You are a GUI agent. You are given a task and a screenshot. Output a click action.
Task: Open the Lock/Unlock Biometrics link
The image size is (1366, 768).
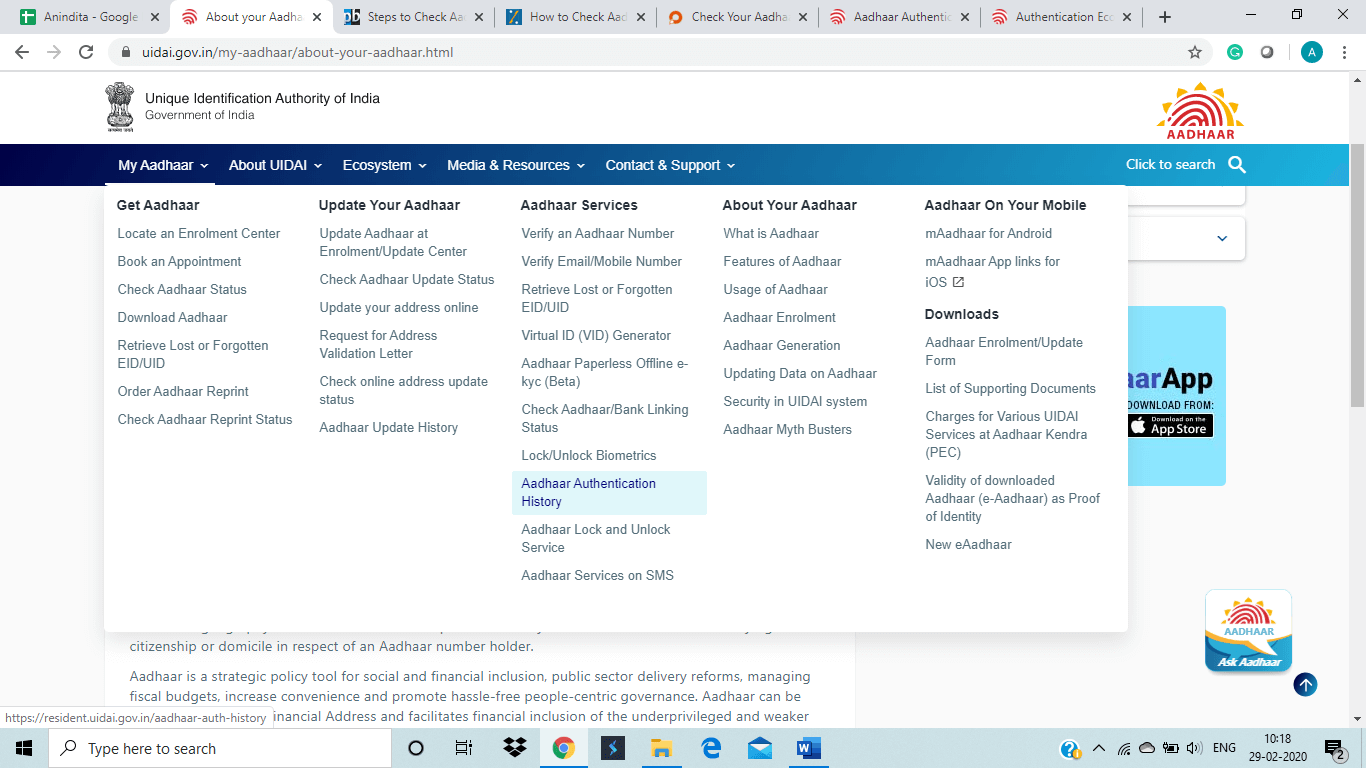pos(589,455)
